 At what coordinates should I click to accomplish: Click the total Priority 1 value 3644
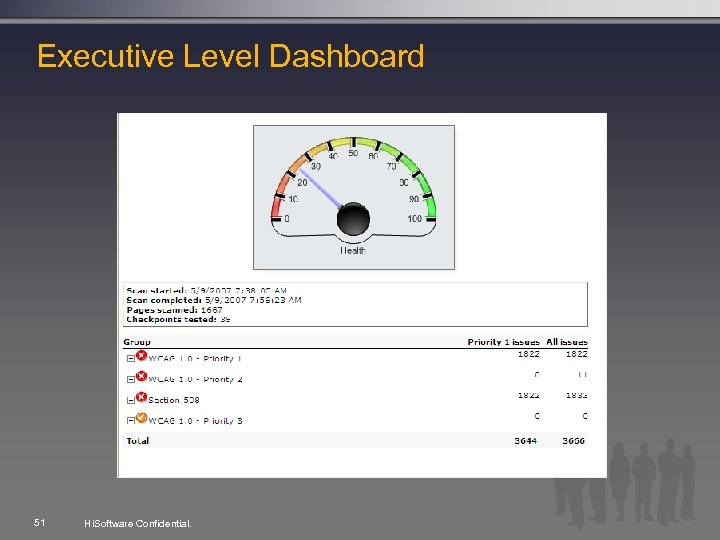526,441
